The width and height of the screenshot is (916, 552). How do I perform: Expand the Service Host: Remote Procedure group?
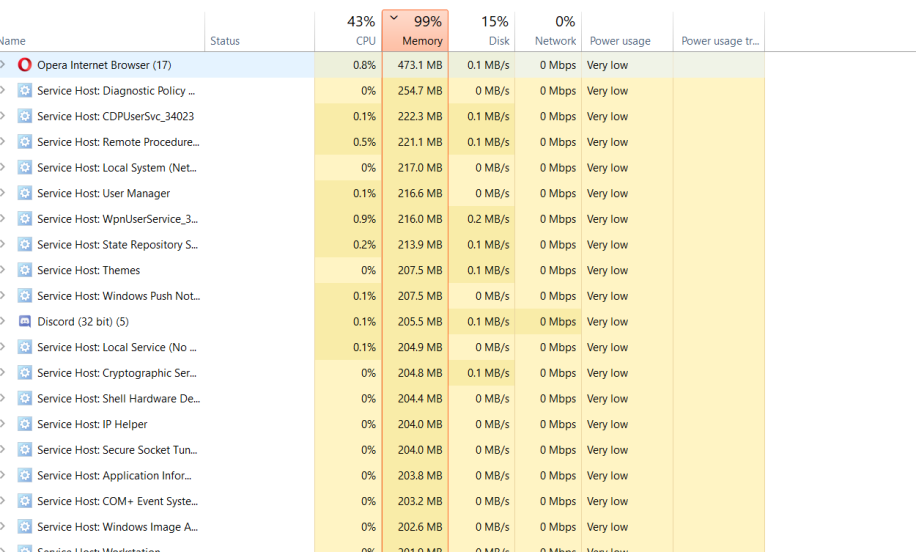click(x=2, y=141)
